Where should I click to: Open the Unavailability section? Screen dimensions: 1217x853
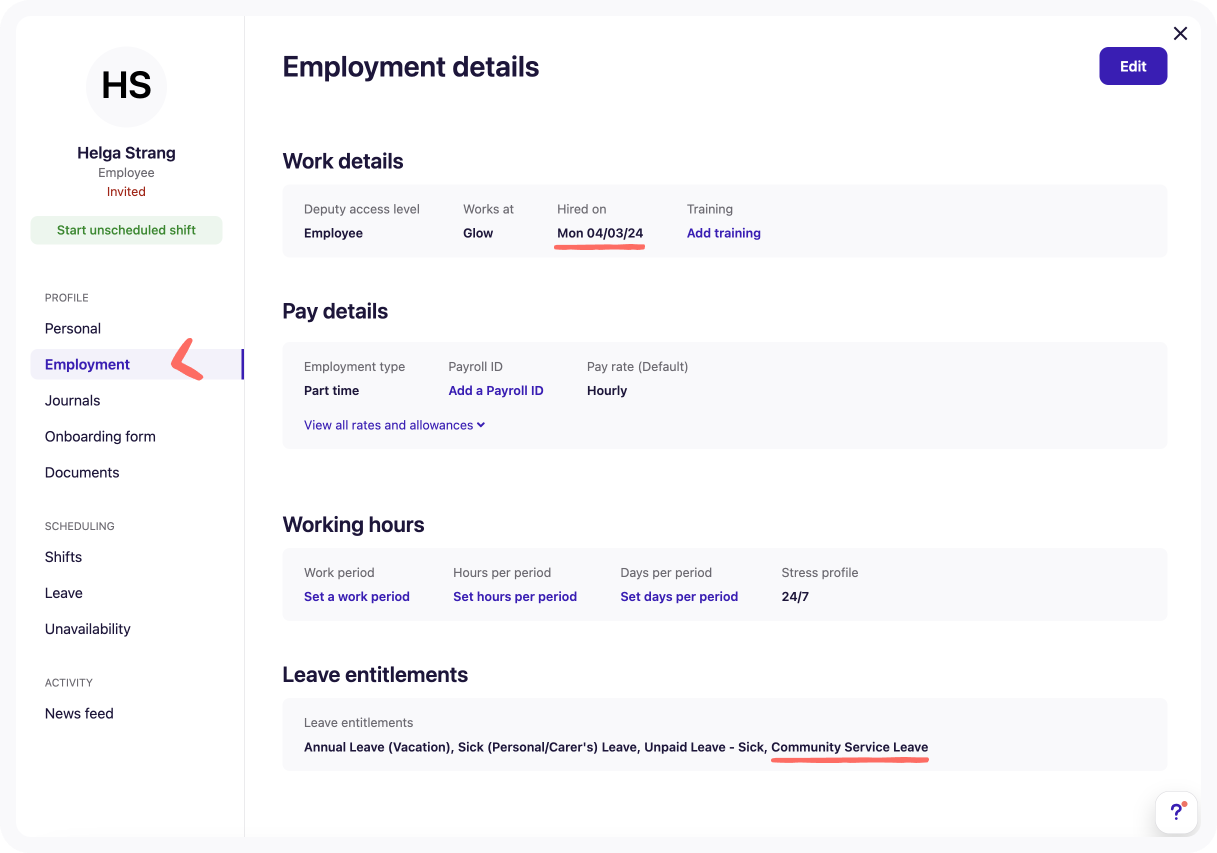pos(87,629)
